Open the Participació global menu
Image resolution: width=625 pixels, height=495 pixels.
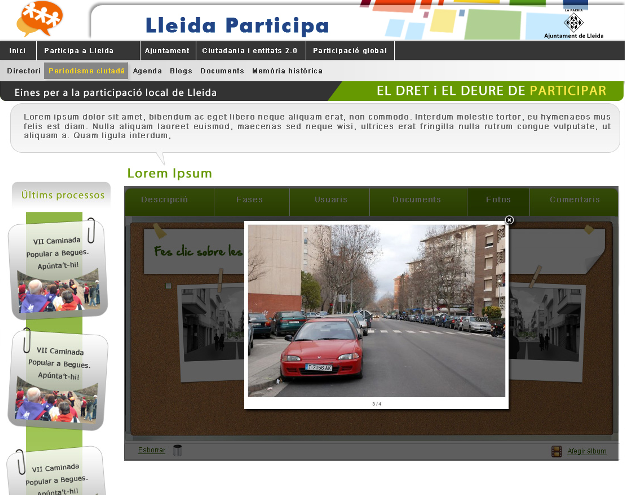(x=350, y=51)
